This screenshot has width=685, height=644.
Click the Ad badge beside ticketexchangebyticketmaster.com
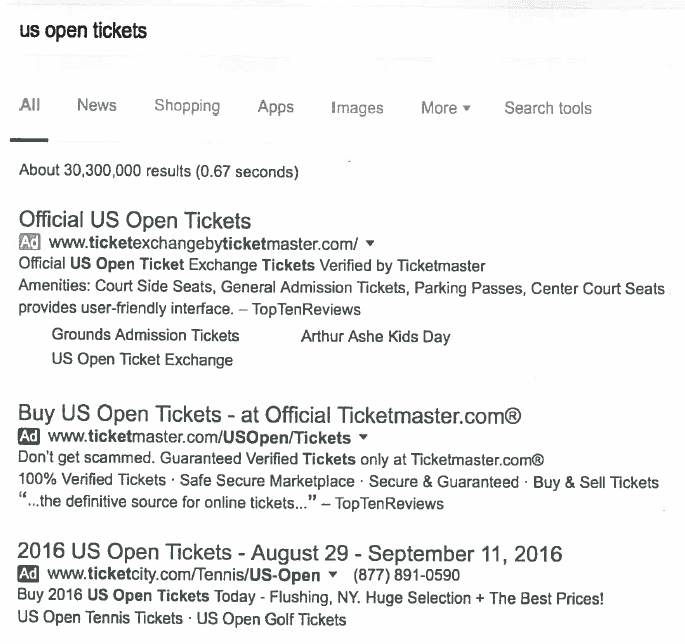30,242
